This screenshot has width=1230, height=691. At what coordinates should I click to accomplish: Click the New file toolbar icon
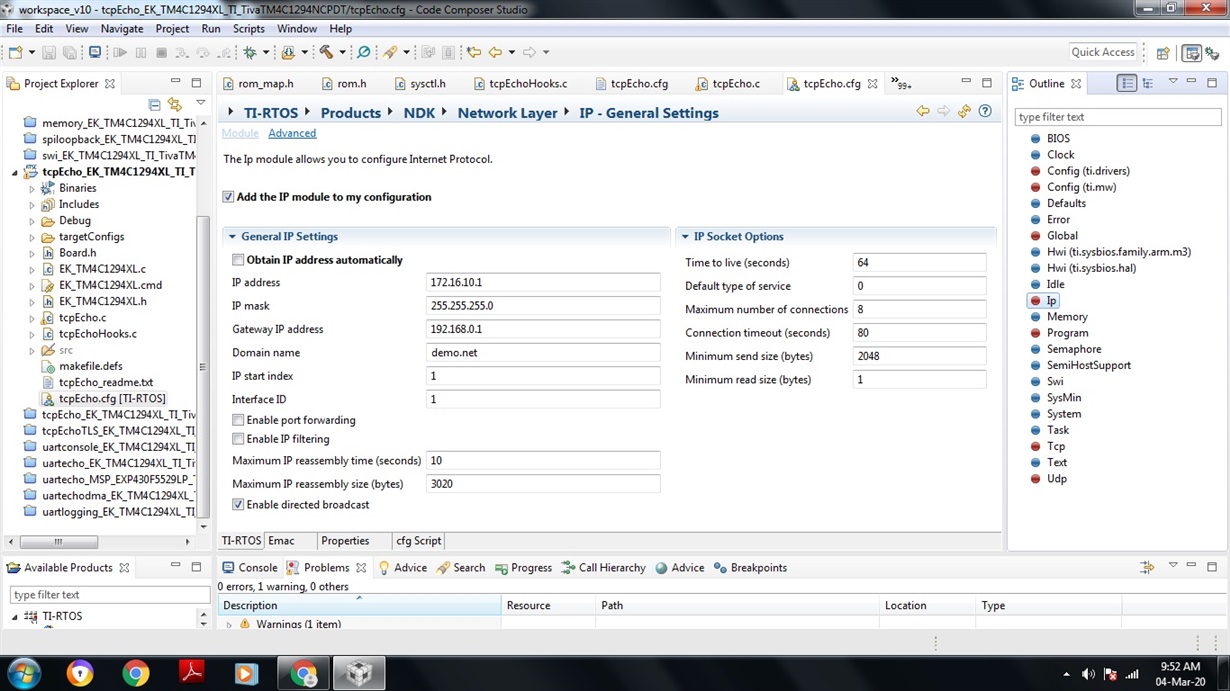[16, 52]
